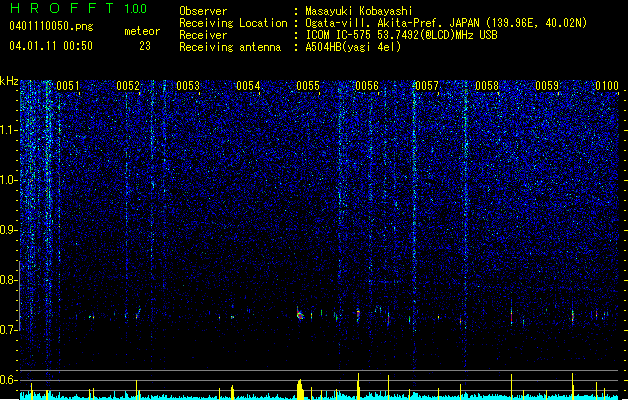Click the 0052 time marker
Viewport: 629px width, 400px height.
pos(128,86)
